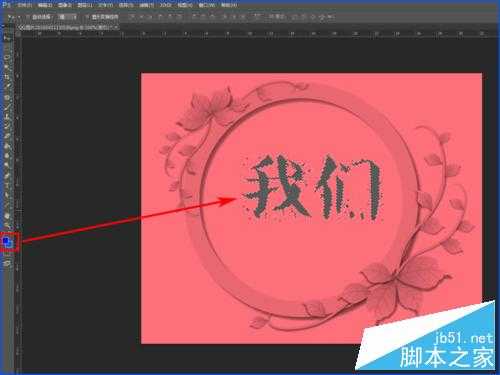The height and width of the screenshot is (375, 500).
Task: Select the Move tool in the toolbox
Action: coord(7,38)
